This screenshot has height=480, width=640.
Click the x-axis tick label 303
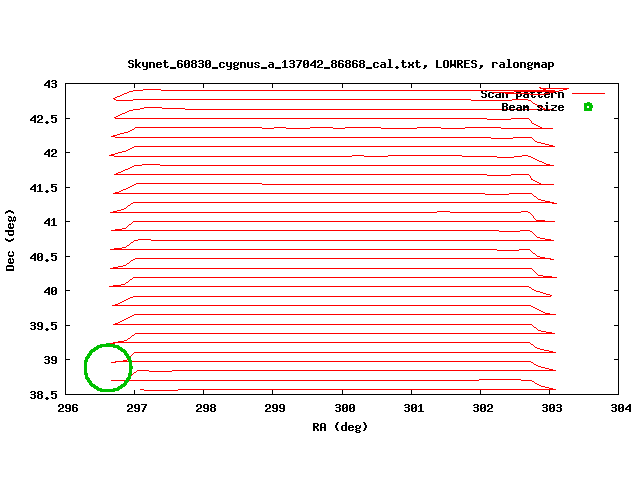pos(552,408)
